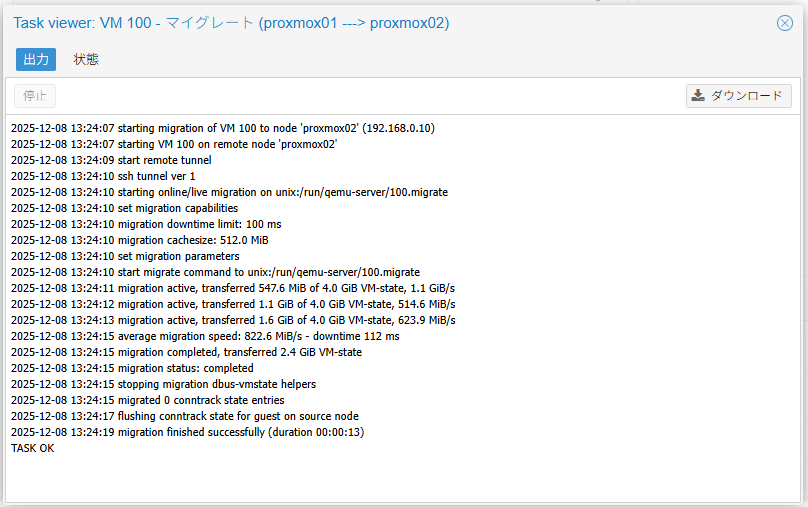Select the 'set migration capabilities' log line
This screenshot has height=507, width=808.
[124, 208]
